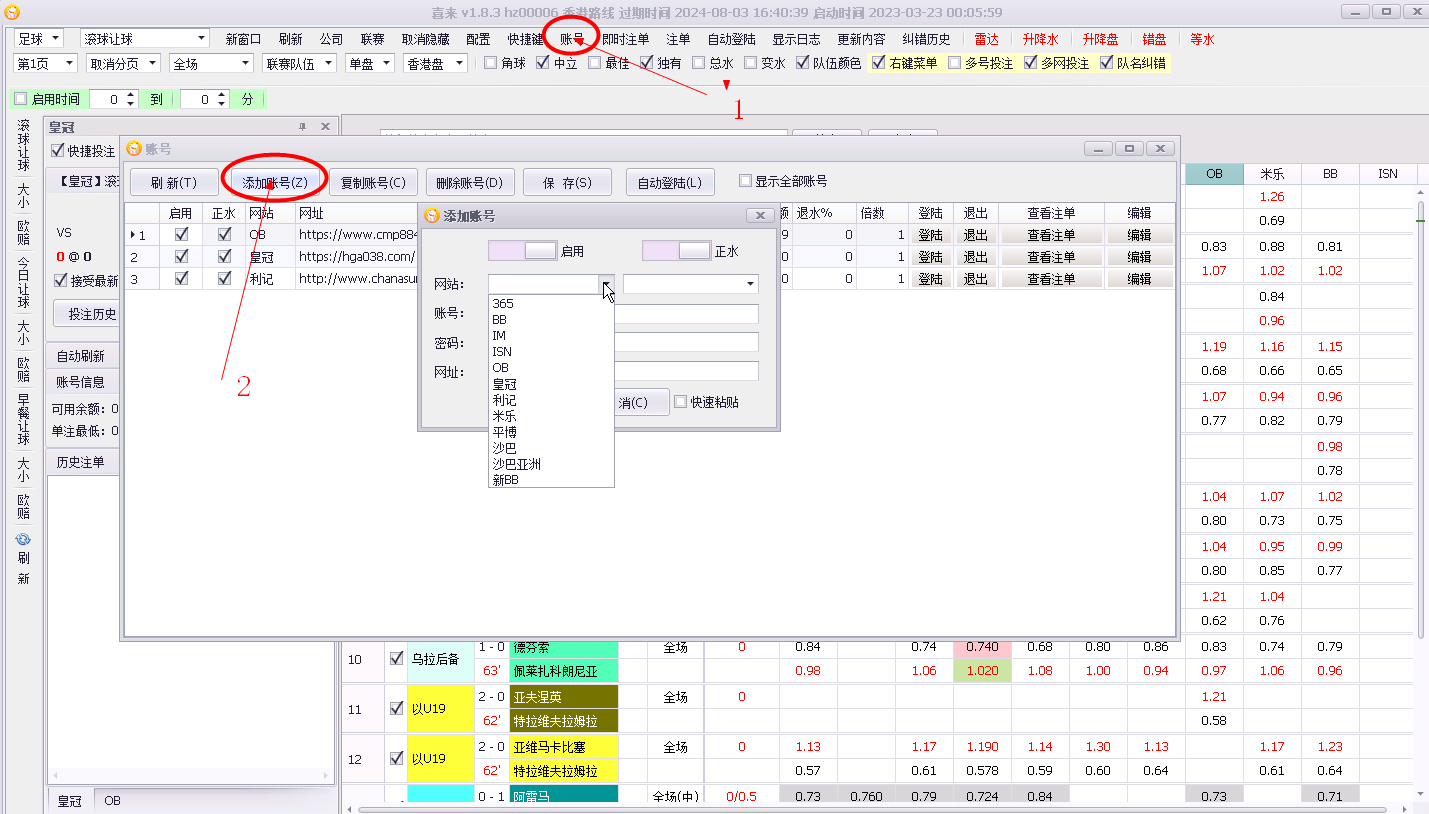Open 纠错历史 from the menu bar

pyautogui.click(x=926, y=39)
